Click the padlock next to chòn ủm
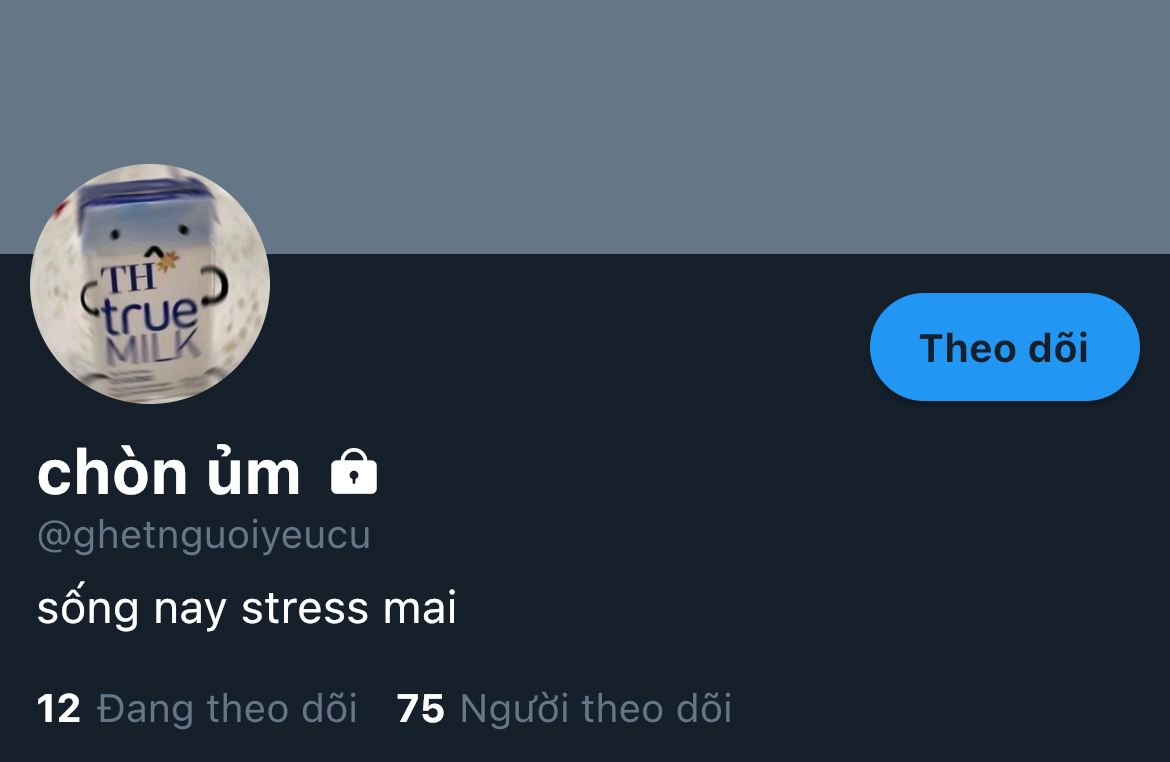Image resolution: width=1170 pixels, height=762 pixels. pos(354,472)
